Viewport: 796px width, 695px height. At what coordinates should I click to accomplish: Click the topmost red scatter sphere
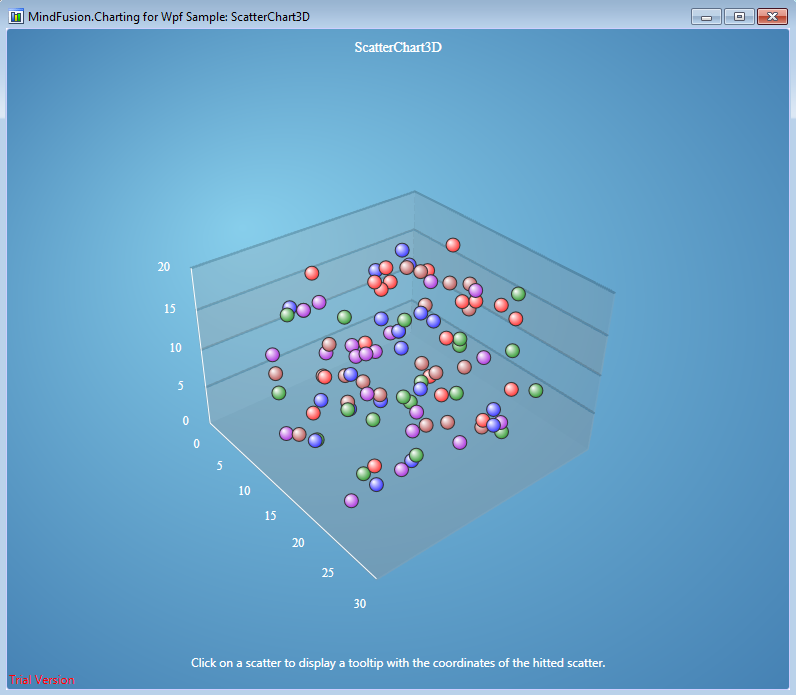452,245
